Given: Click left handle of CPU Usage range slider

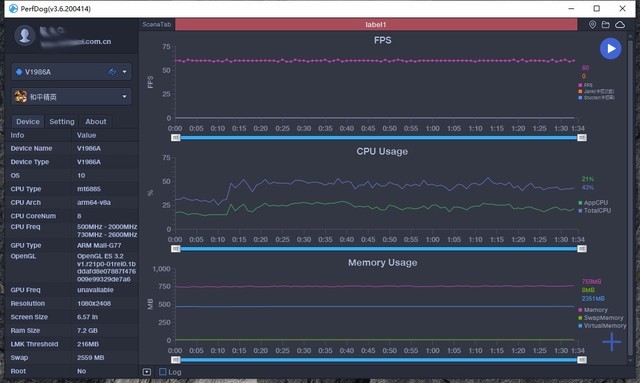Looking at the screenshot, I should [x=176, y=249].
